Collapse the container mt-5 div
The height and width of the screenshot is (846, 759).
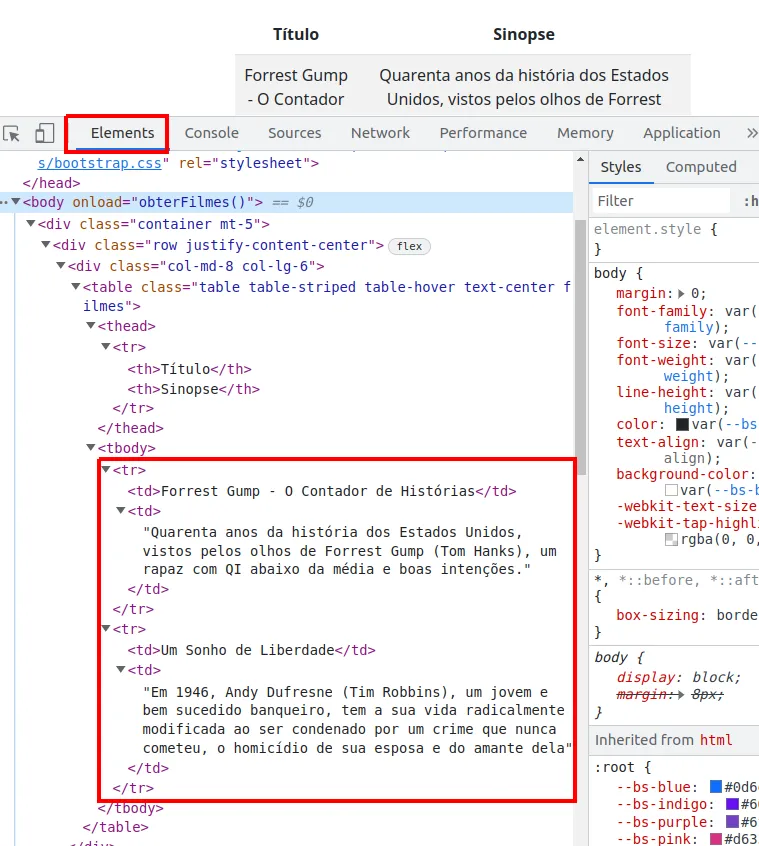(x=31, y=223)
